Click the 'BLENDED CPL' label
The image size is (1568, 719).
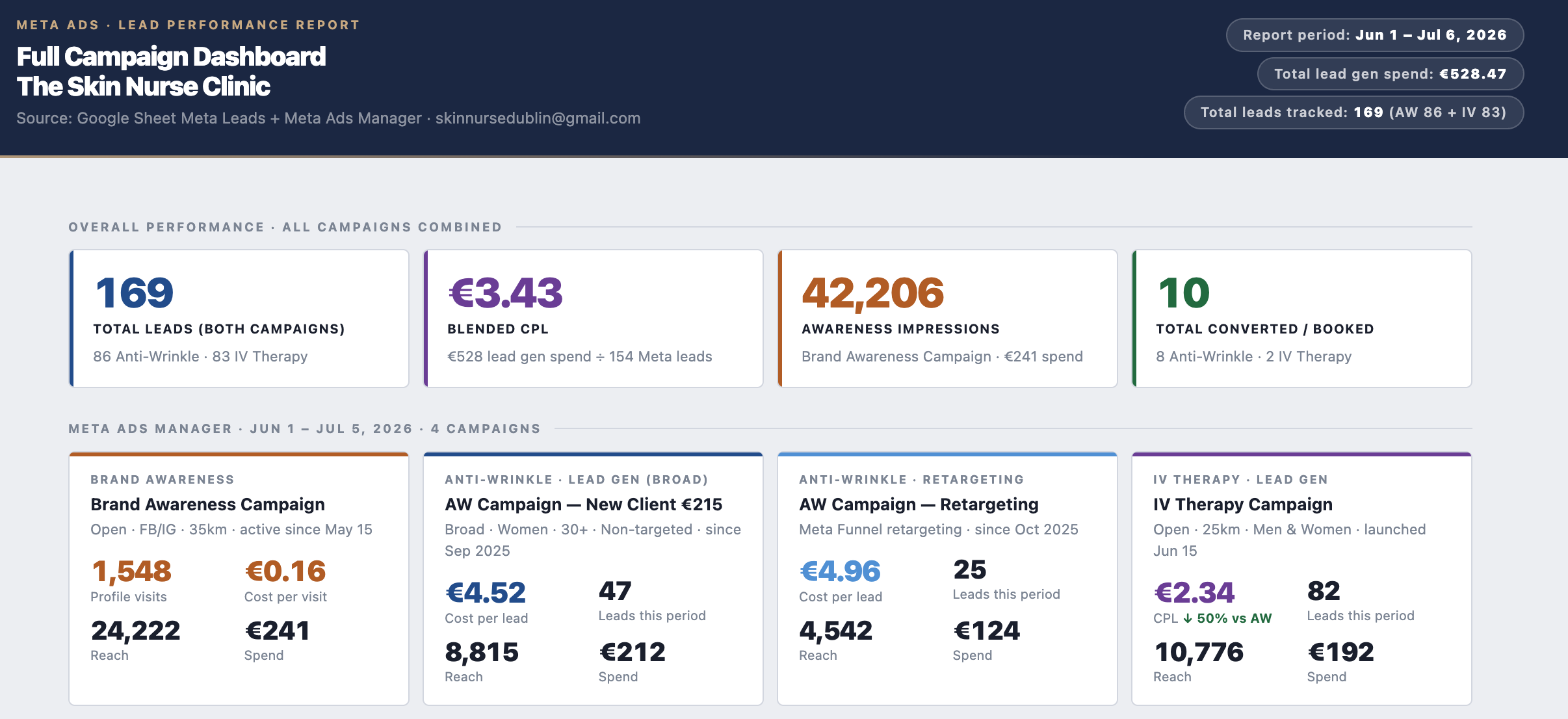point(498,329)
